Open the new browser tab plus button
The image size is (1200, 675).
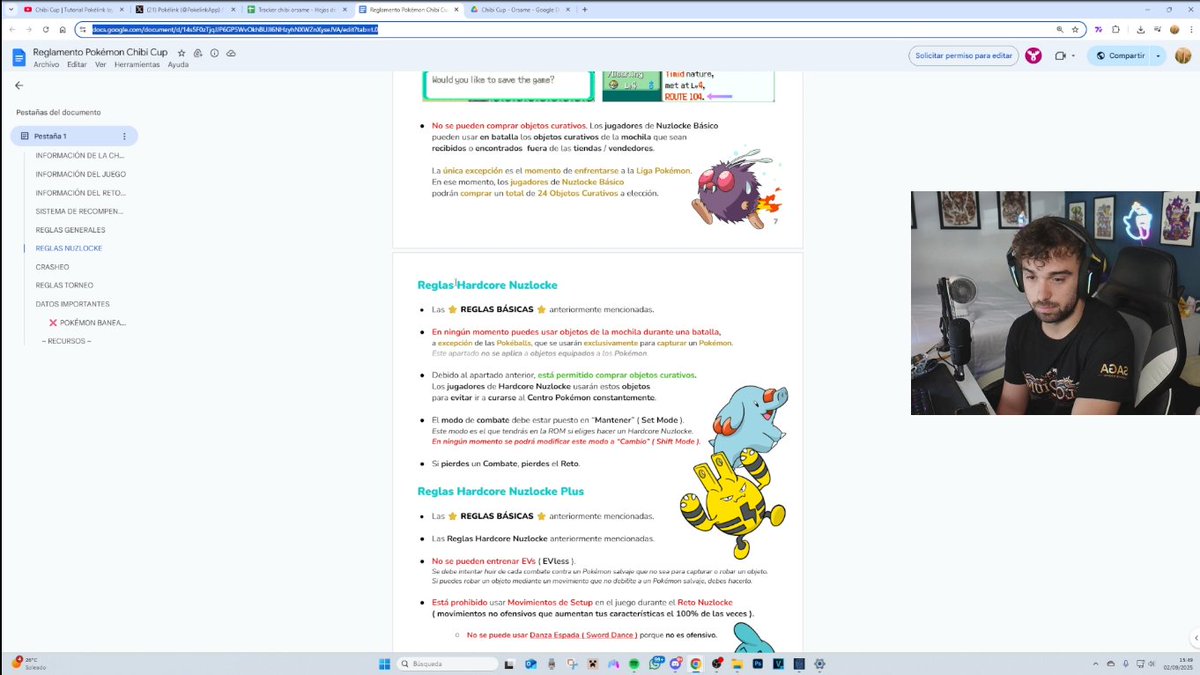pos(584,9)
